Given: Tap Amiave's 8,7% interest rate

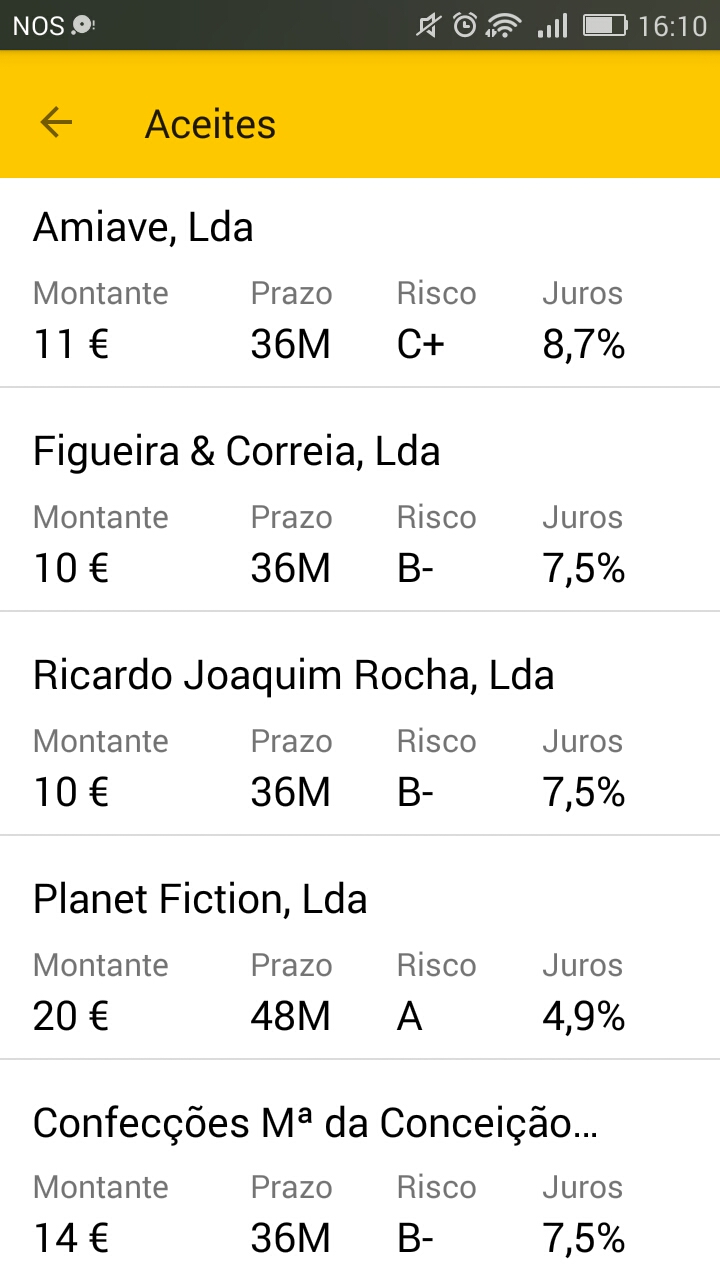Looking at the screenshot, I should click(x=584, y=346).
